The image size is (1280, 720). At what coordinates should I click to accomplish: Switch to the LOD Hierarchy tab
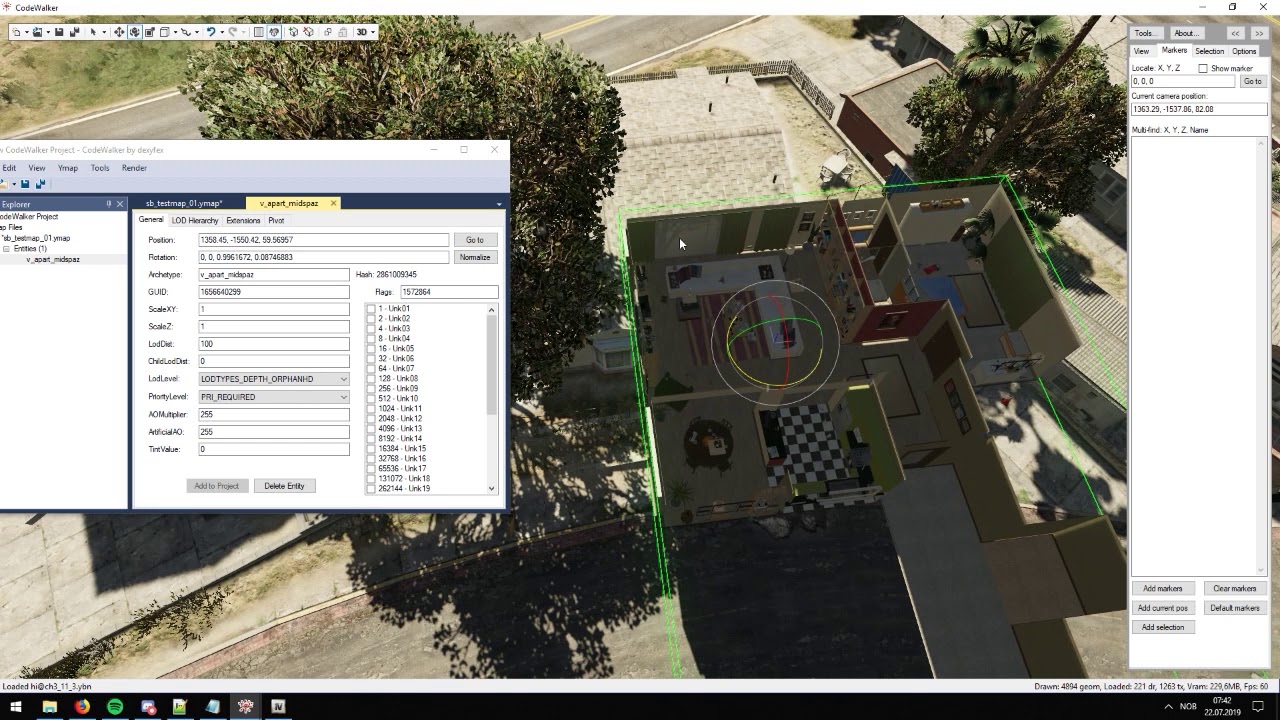[194, 220]
